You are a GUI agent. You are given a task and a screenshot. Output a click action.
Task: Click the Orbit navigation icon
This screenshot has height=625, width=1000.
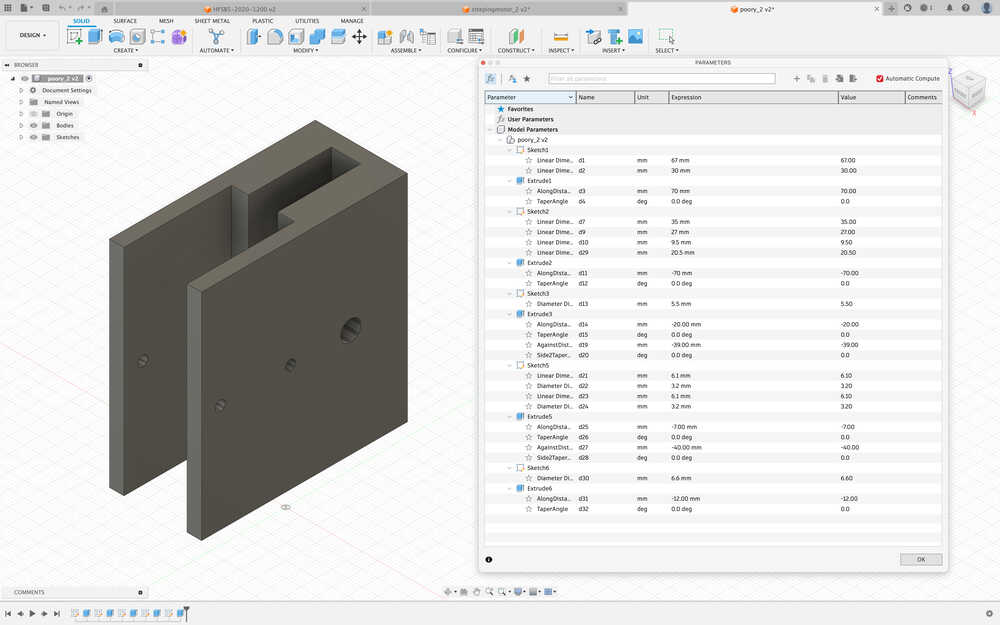[448, 592]
